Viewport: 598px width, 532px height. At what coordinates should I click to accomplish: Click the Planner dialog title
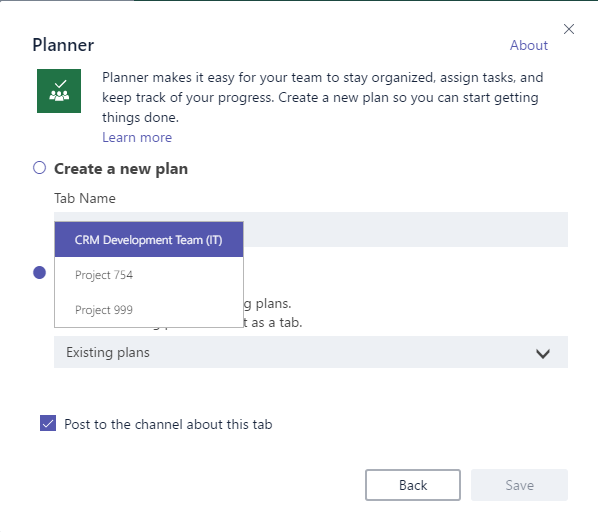point(63,45)
